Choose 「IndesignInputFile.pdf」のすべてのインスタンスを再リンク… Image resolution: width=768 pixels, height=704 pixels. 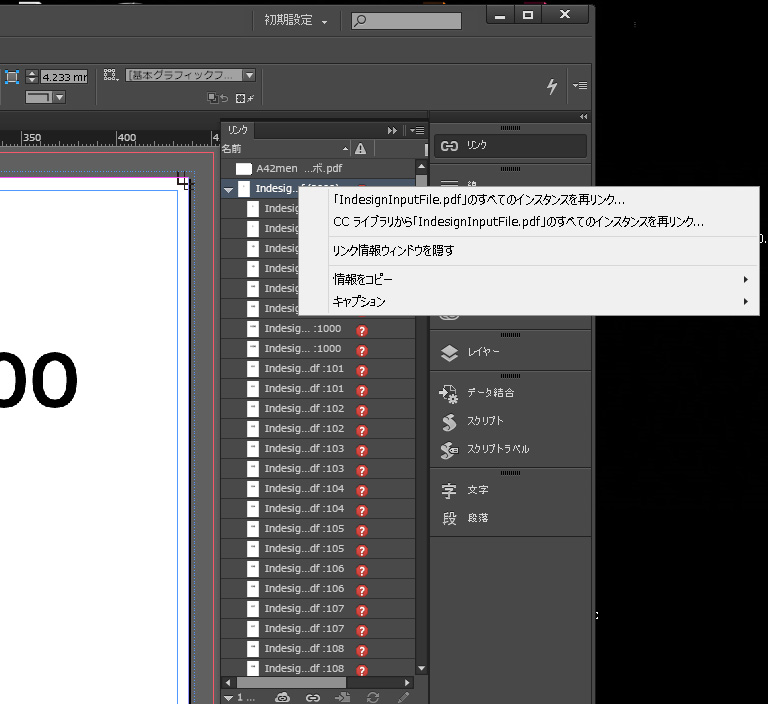click(x=479, y=200)
